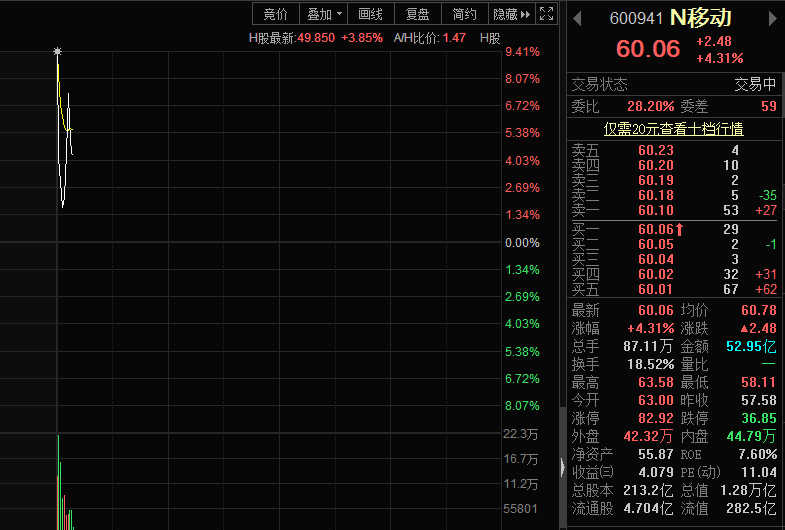Click 均价 value 60.78
Screen dimensions: 785x530
[759, 310]
